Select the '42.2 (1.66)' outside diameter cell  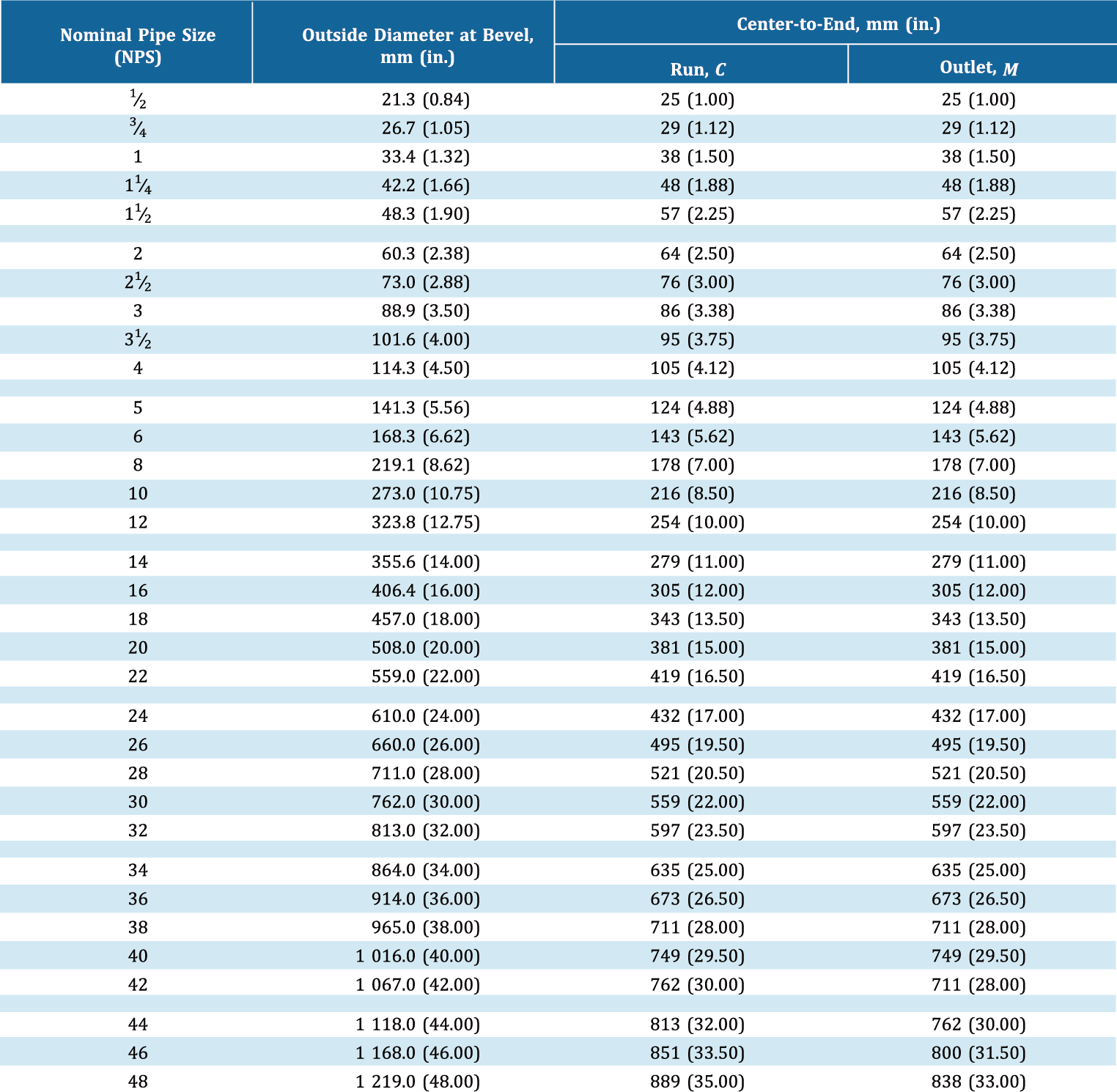[x=426, y=185]
